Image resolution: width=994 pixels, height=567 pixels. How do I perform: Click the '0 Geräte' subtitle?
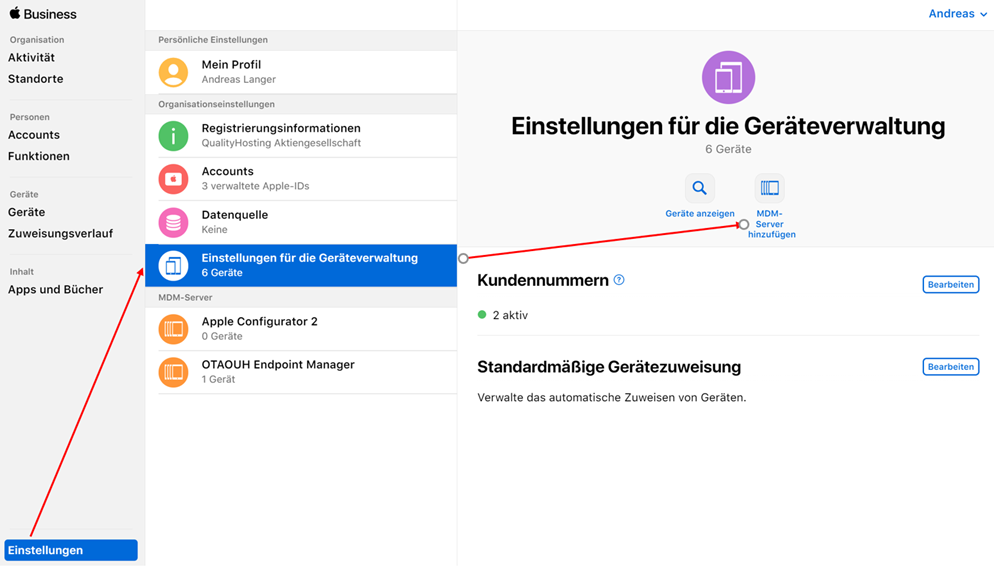click(x=222, y=336)
